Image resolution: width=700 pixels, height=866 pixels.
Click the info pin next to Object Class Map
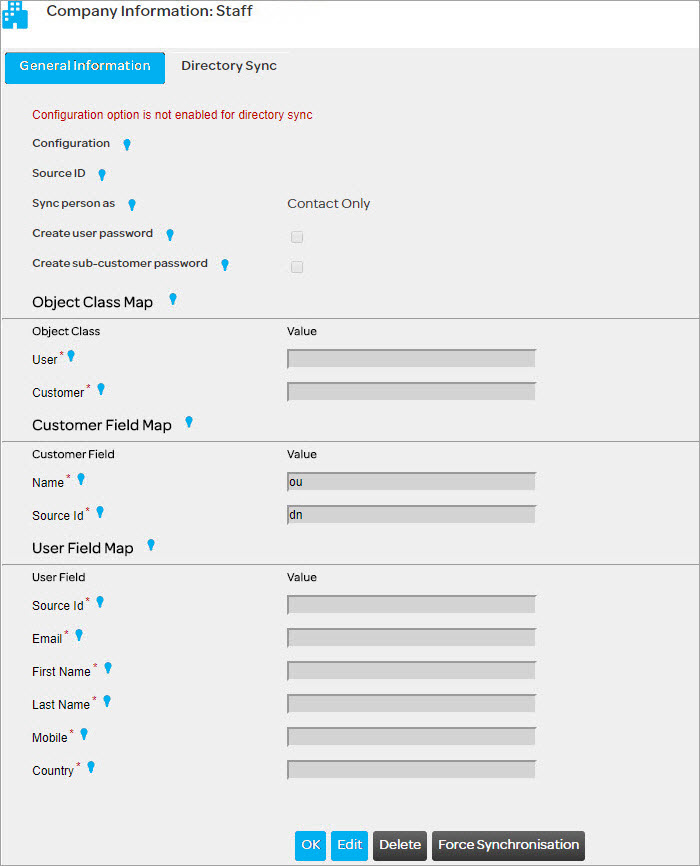(x=173, y=298)
